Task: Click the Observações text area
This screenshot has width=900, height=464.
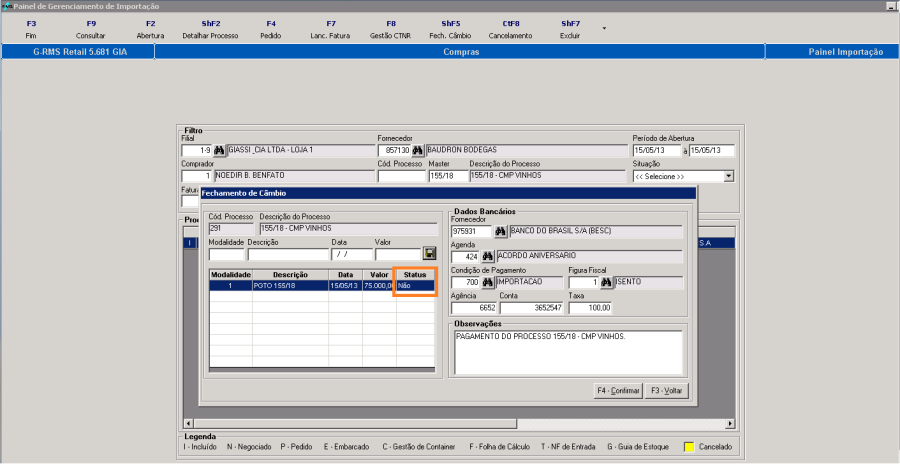Action: coord(568,351)
